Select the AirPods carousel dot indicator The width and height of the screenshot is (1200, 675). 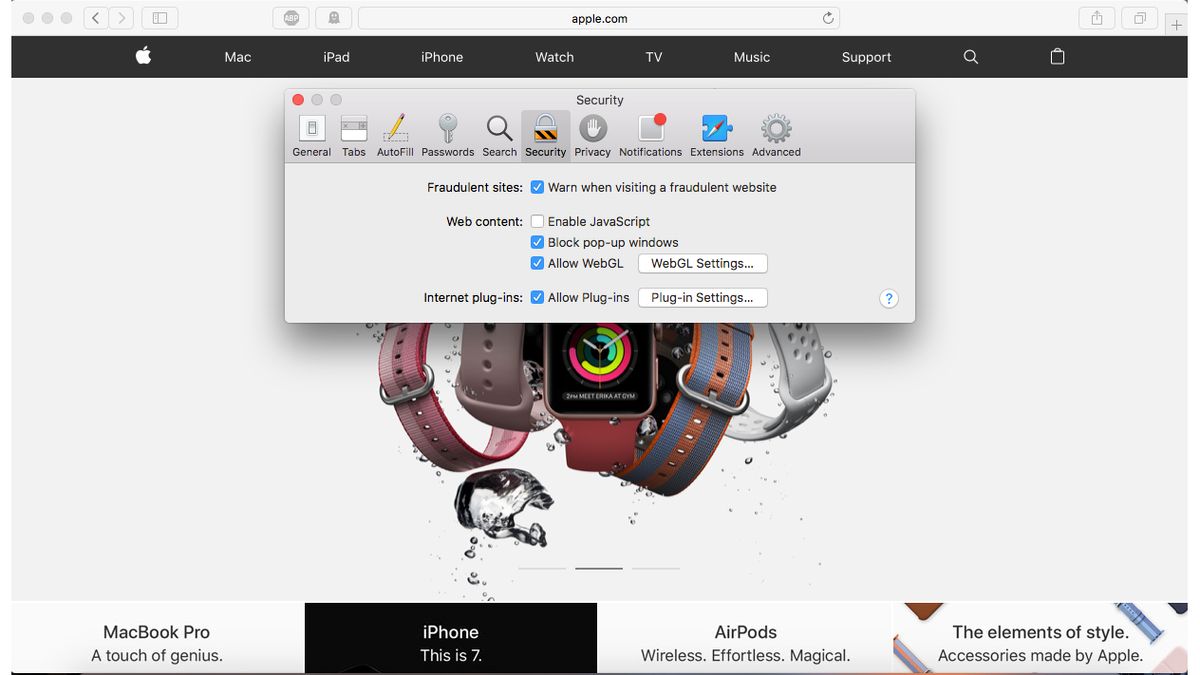click(656, 566)
